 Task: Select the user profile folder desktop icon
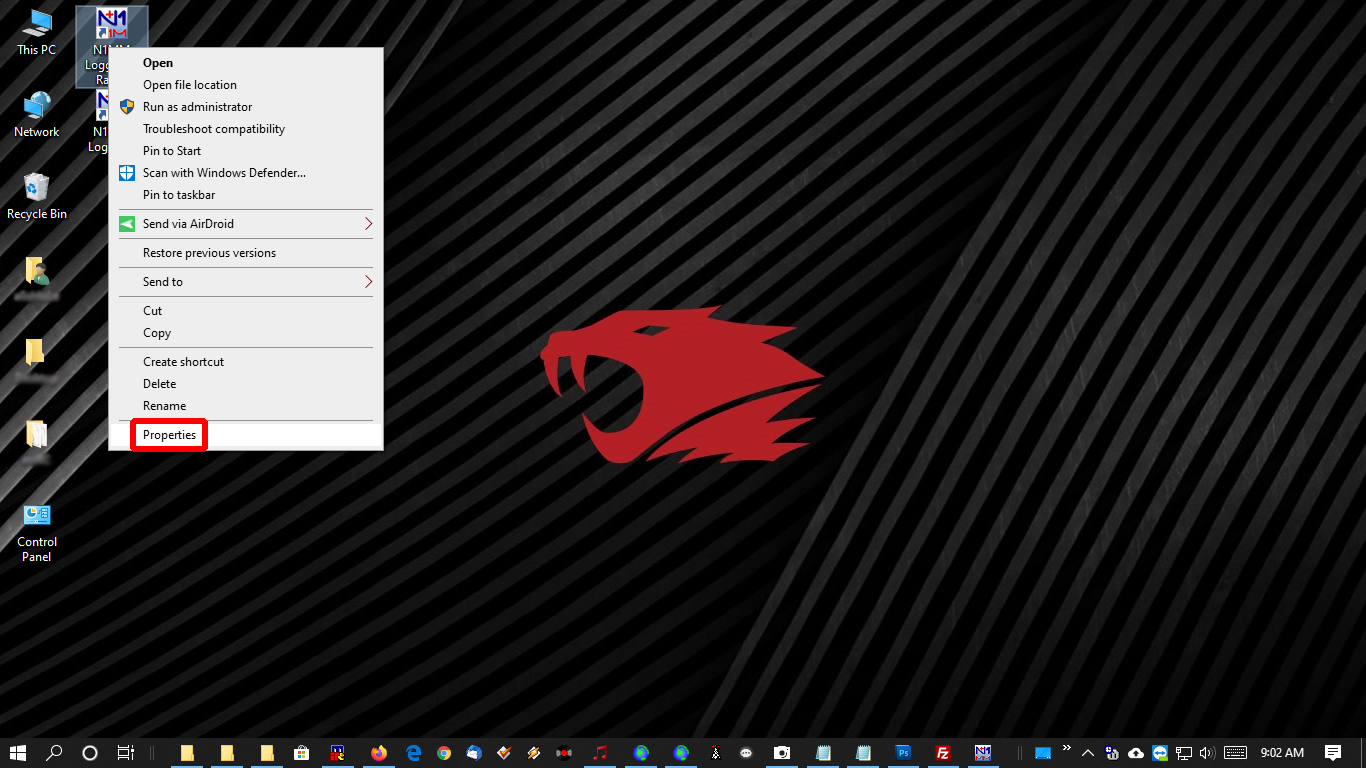pos(37,278)
